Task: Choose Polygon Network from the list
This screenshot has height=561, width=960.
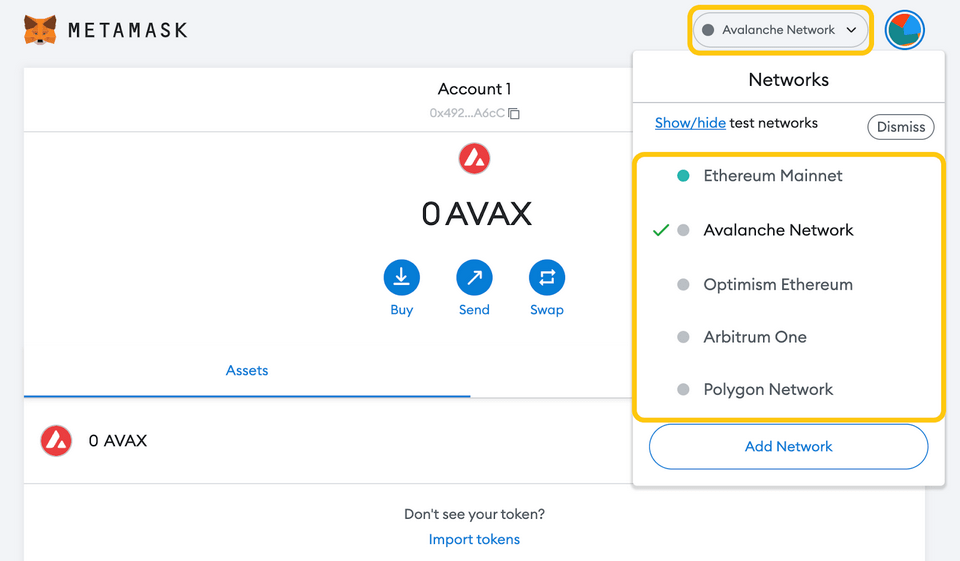Action: [x=767, y=390]
